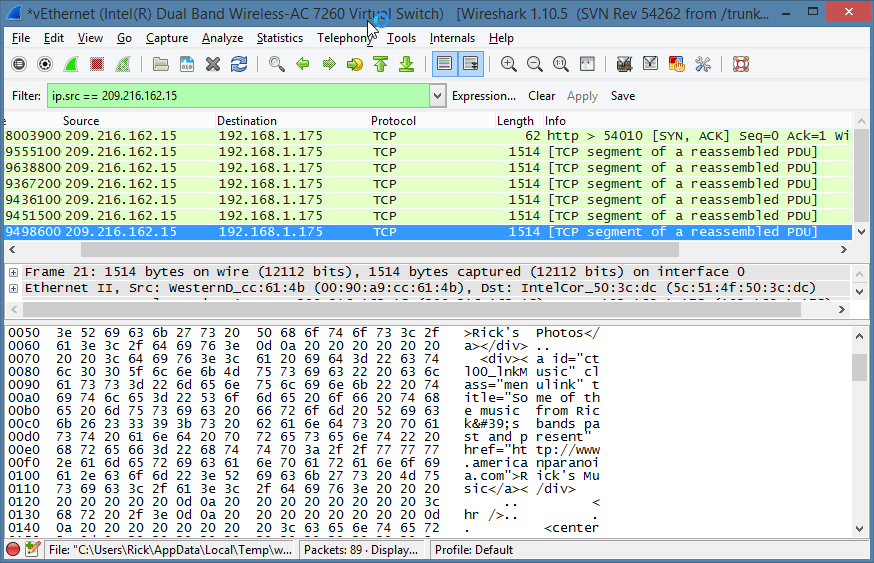Close this capture file
The image size is (874, 563).
pos(212,64)
